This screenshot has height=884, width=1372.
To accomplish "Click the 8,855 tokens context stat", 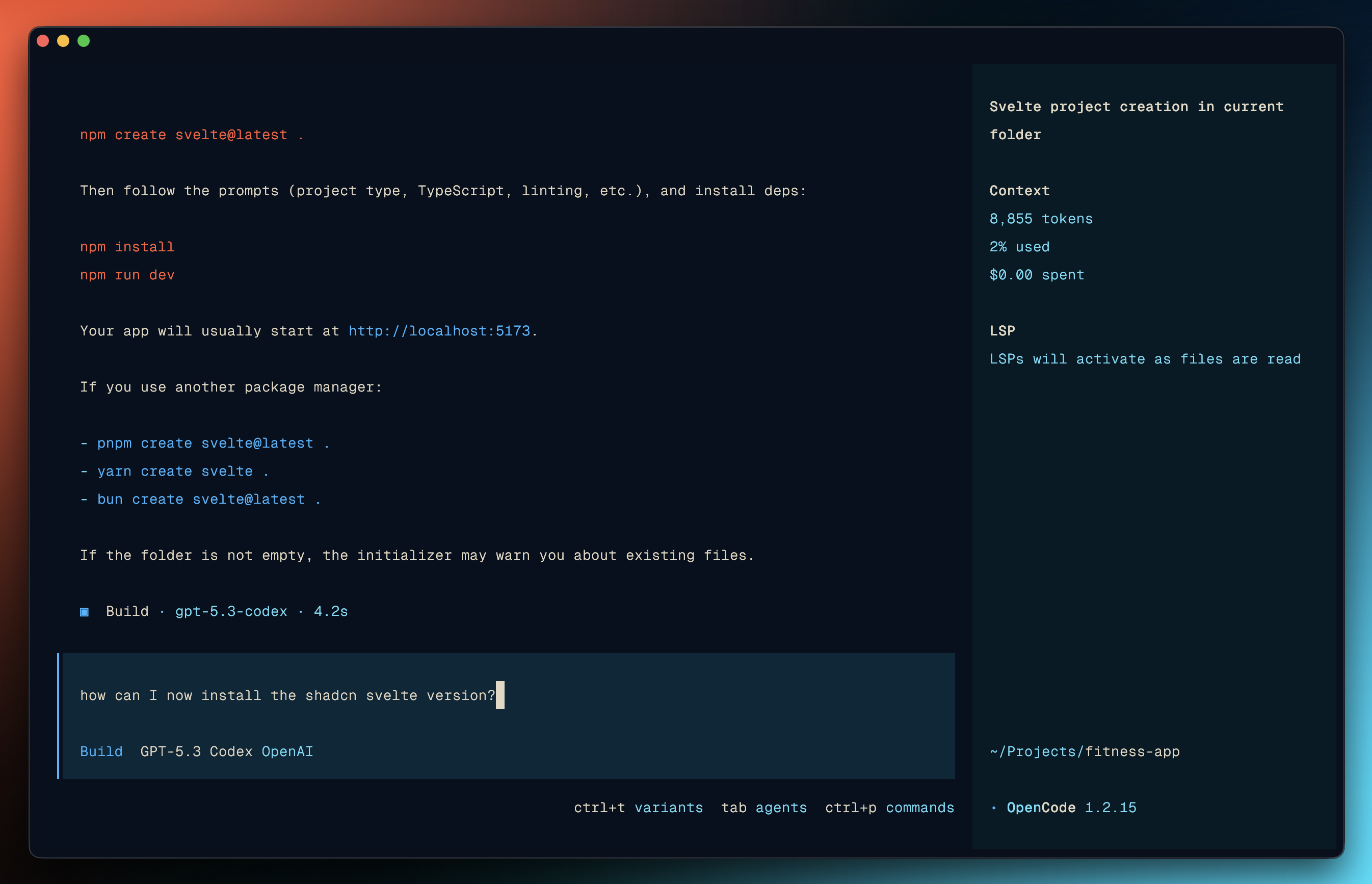I will [x=1041, y=219].
